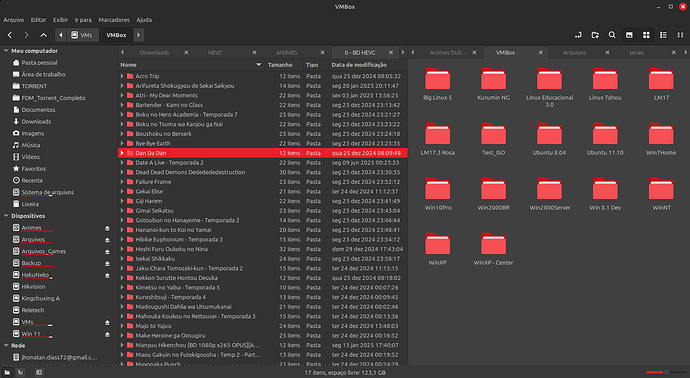Image resolution: width=690 pixels, height=378 pixels.
Task: Open the Kurumin NG folder icon
Action: (x=493, y=79)
